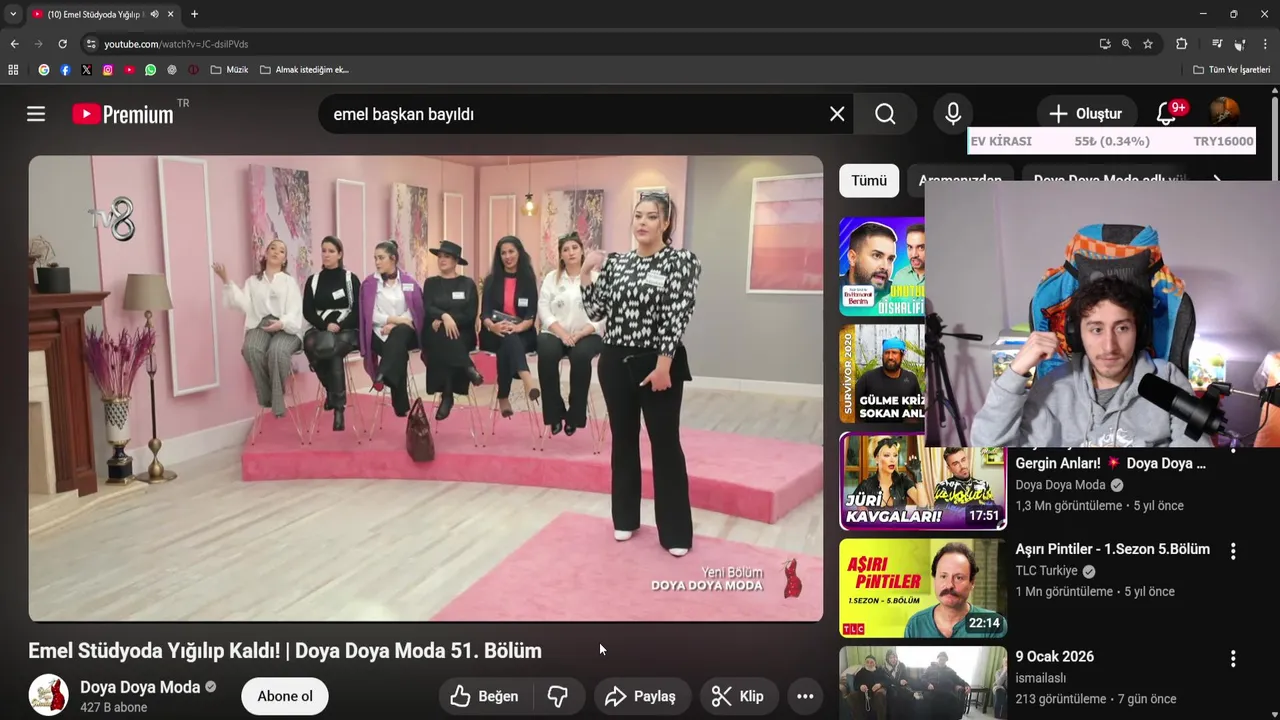The height and width of the screenshot is (720, 1280).
Task: Open the media controls icon
Action: click(1216, 44)
